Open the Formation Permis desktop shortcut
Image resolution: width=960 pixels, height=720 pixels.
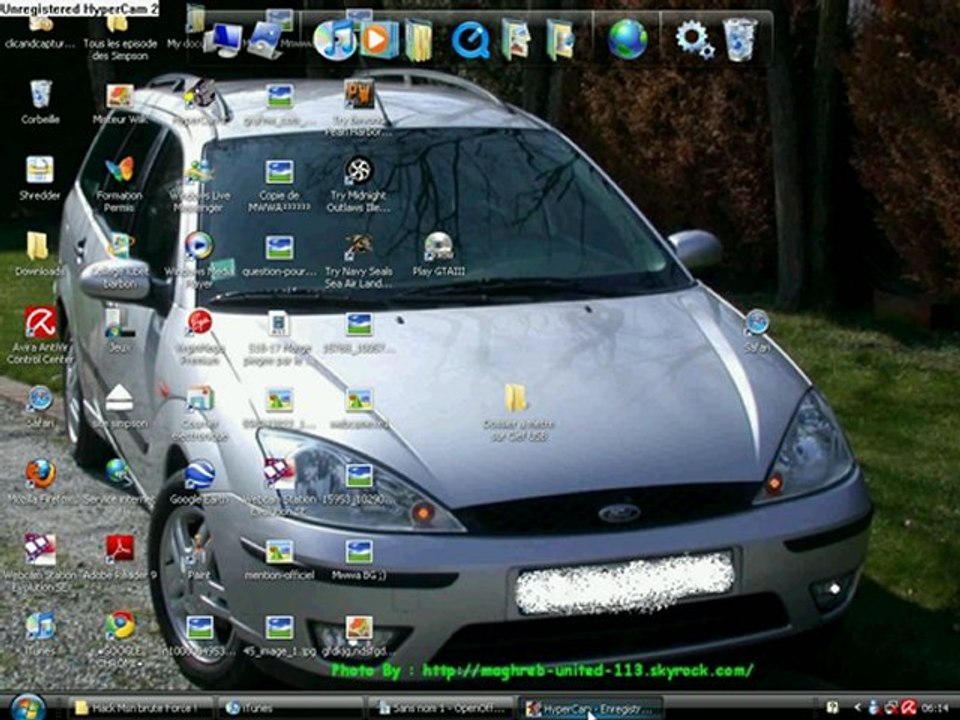click(x=119, y=184)
